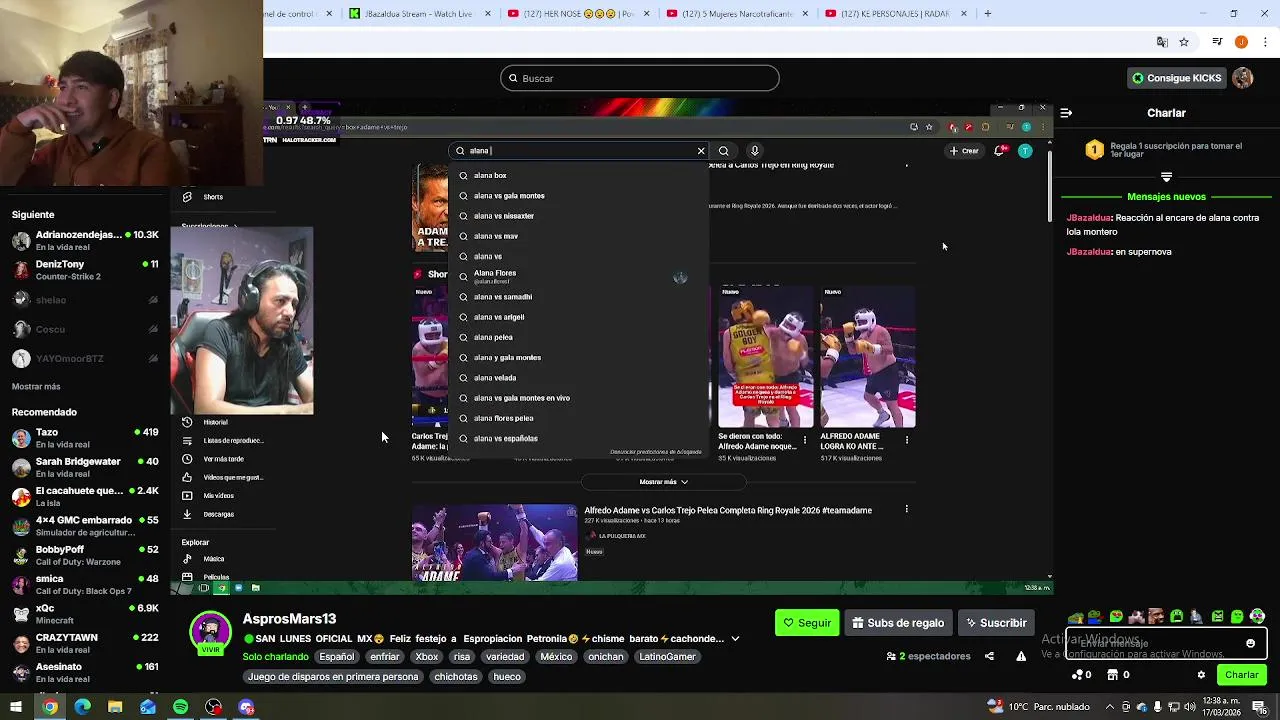The width and height of the screenshot is (1280, 720).
Task: Open CRAZYTAWN recommended channel
Action: click(x=85, y=643)
